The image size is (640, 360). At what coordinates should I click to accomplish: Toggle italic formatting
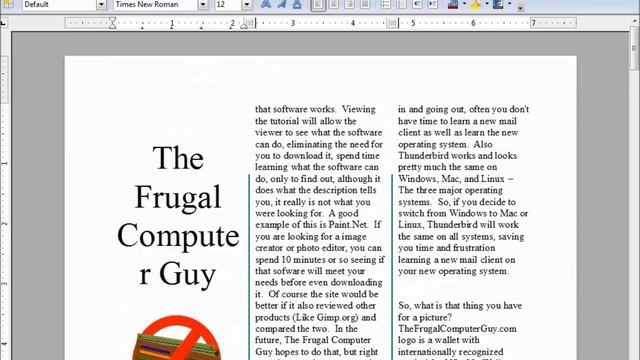pos(282,4)
